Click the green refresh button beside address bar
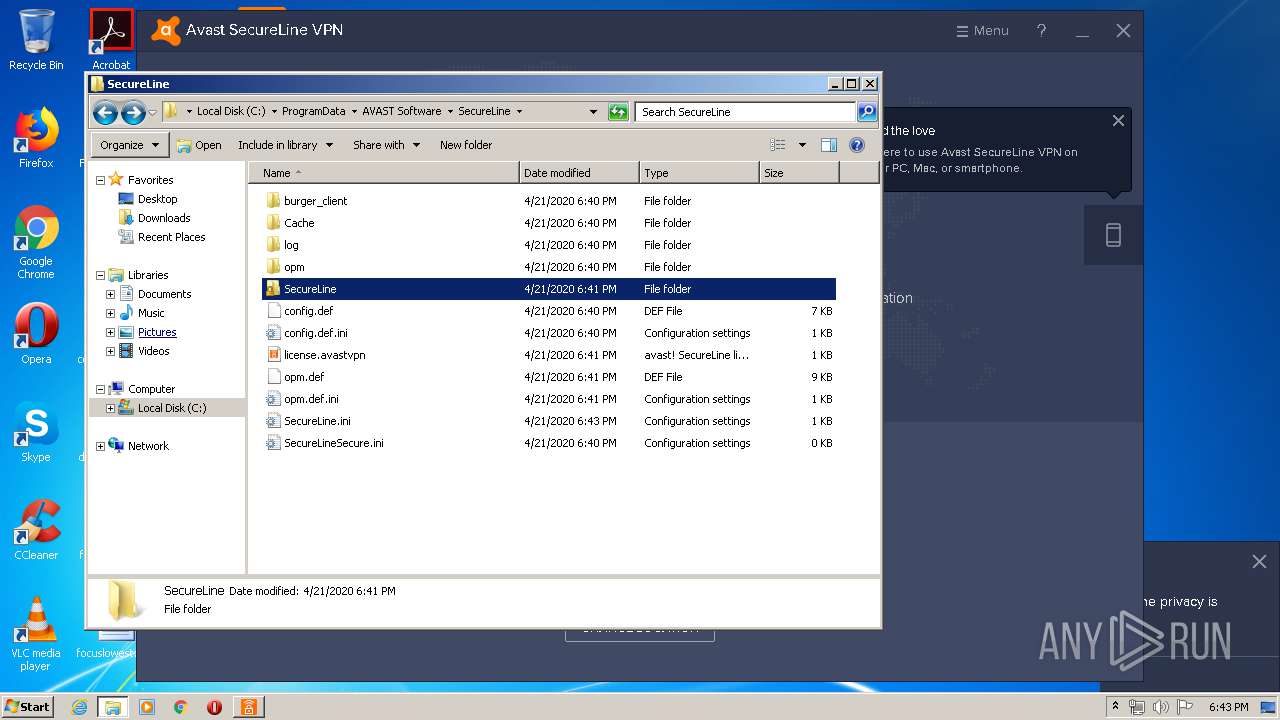The width and height of the screenshot is (1280, 720). pos(618,112)
